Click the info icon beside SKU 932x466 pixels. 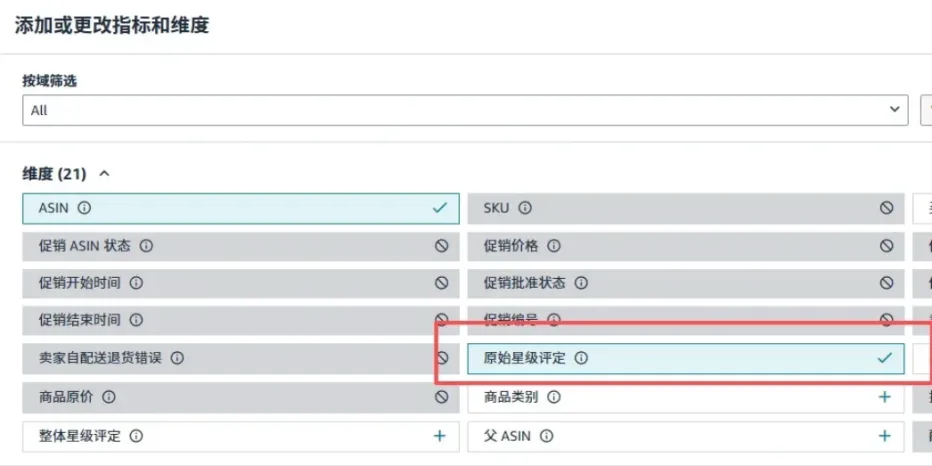525,208
